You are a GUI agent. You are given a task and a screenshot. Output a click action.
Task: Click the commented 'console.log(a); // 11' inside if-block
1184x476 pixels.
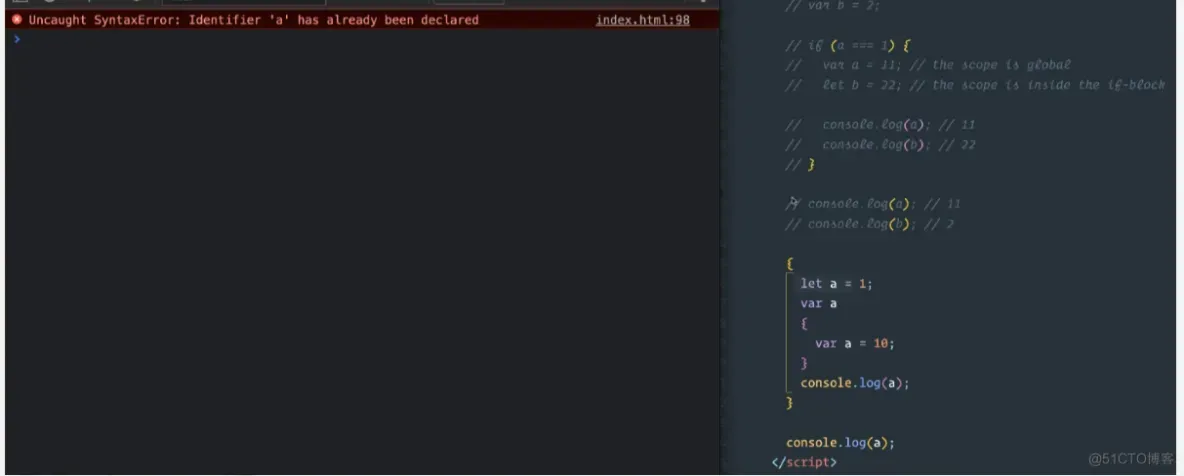880,125
